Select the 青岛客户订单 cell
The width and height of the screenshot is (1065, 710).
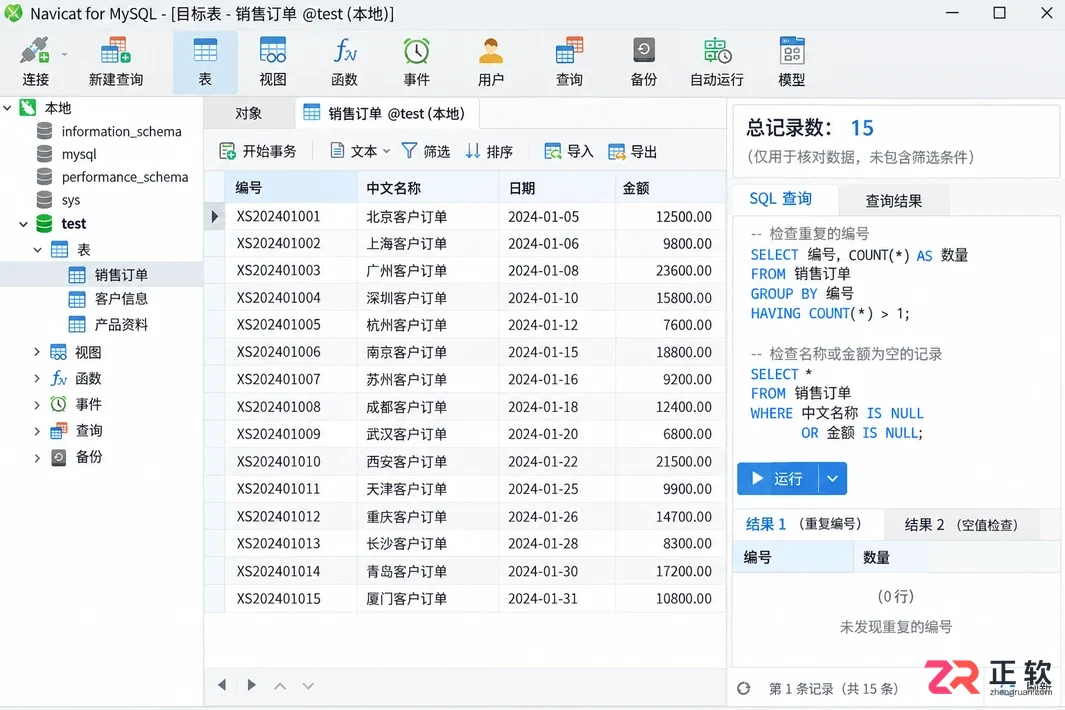click(x=428, y=571)
